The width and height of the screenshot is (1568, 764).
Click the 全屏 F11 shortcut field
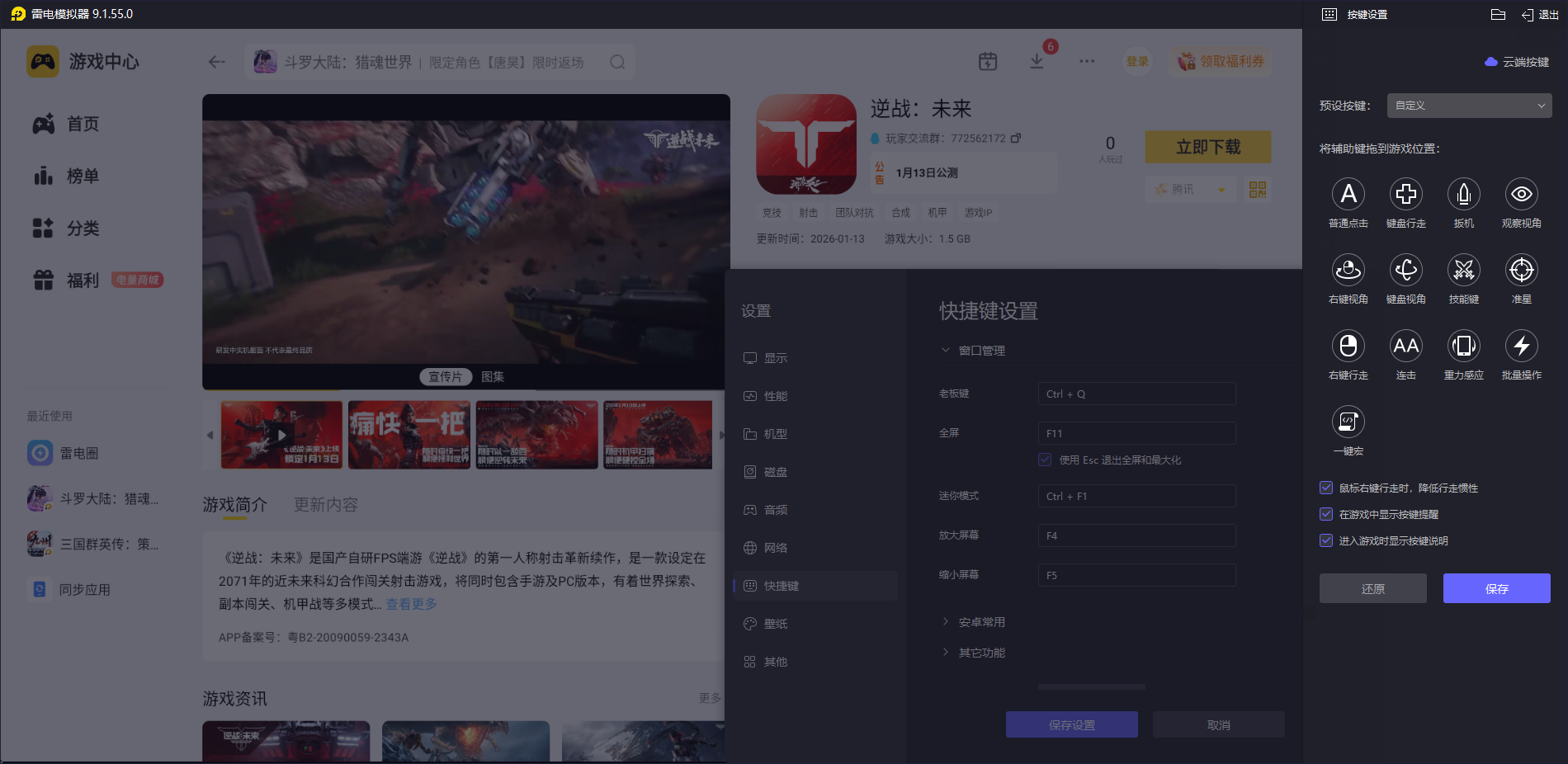(1136, 433)
